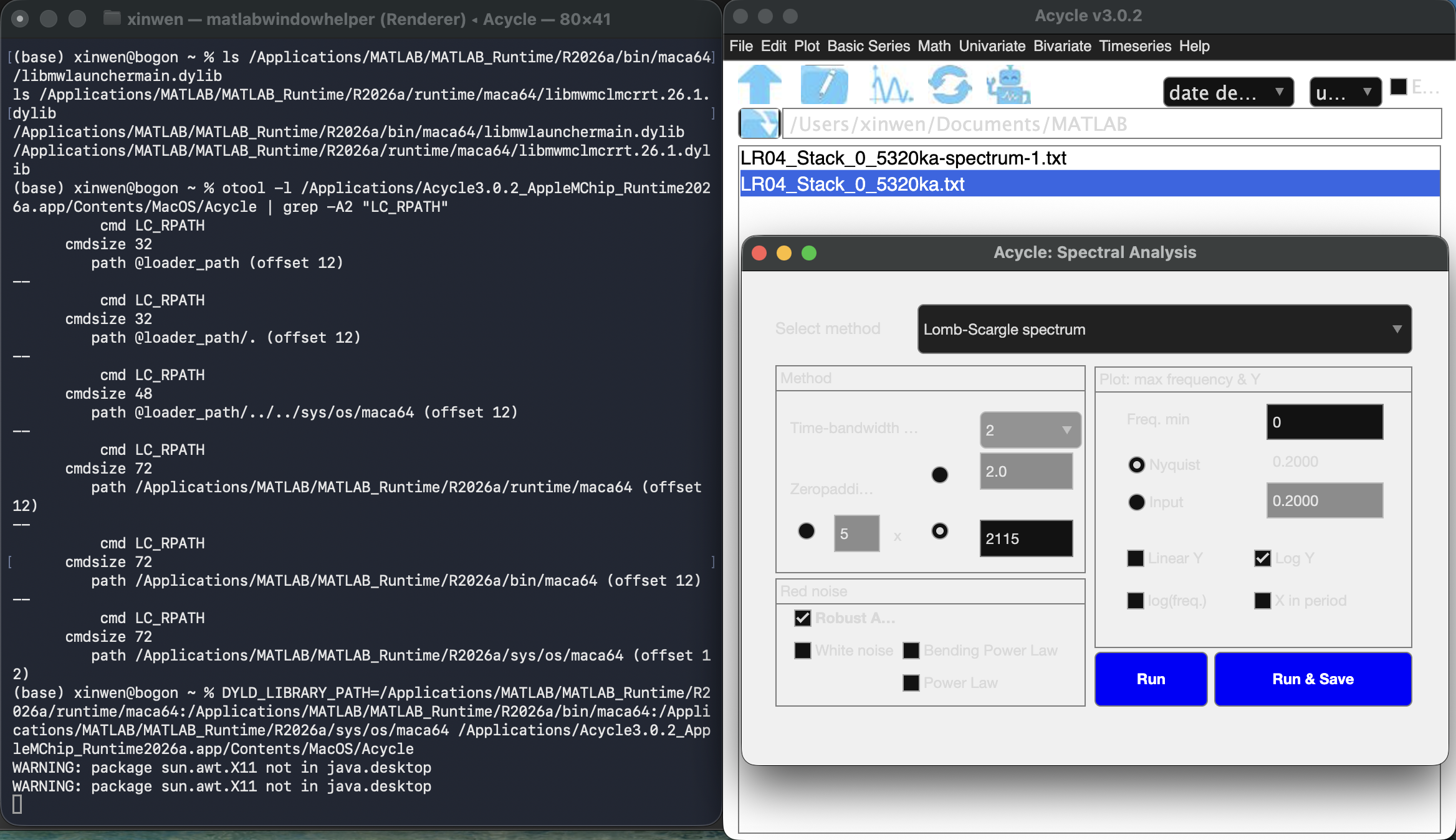
Task: Select the Nyquist radio button
Action: point(1137,465)
